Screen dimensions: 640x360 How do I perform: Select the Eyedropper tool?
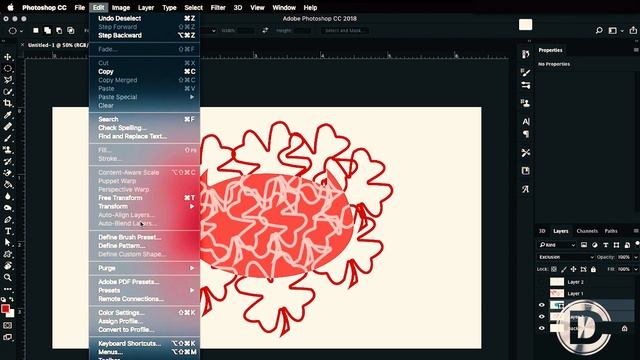pos(8,115)
